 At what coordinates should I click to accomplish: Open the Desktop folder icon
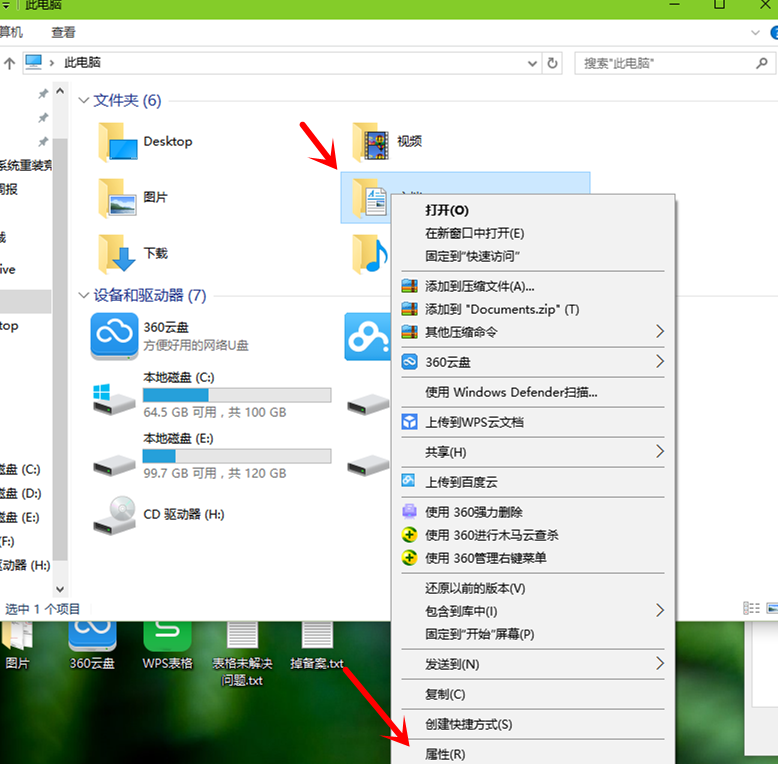tap(118, 142)
